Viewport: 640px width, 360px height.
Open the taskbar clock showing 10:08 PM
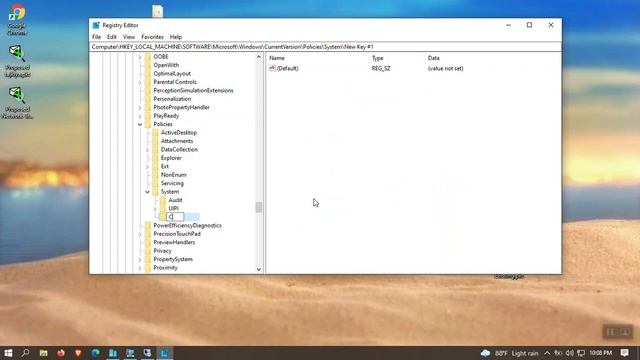600,353
